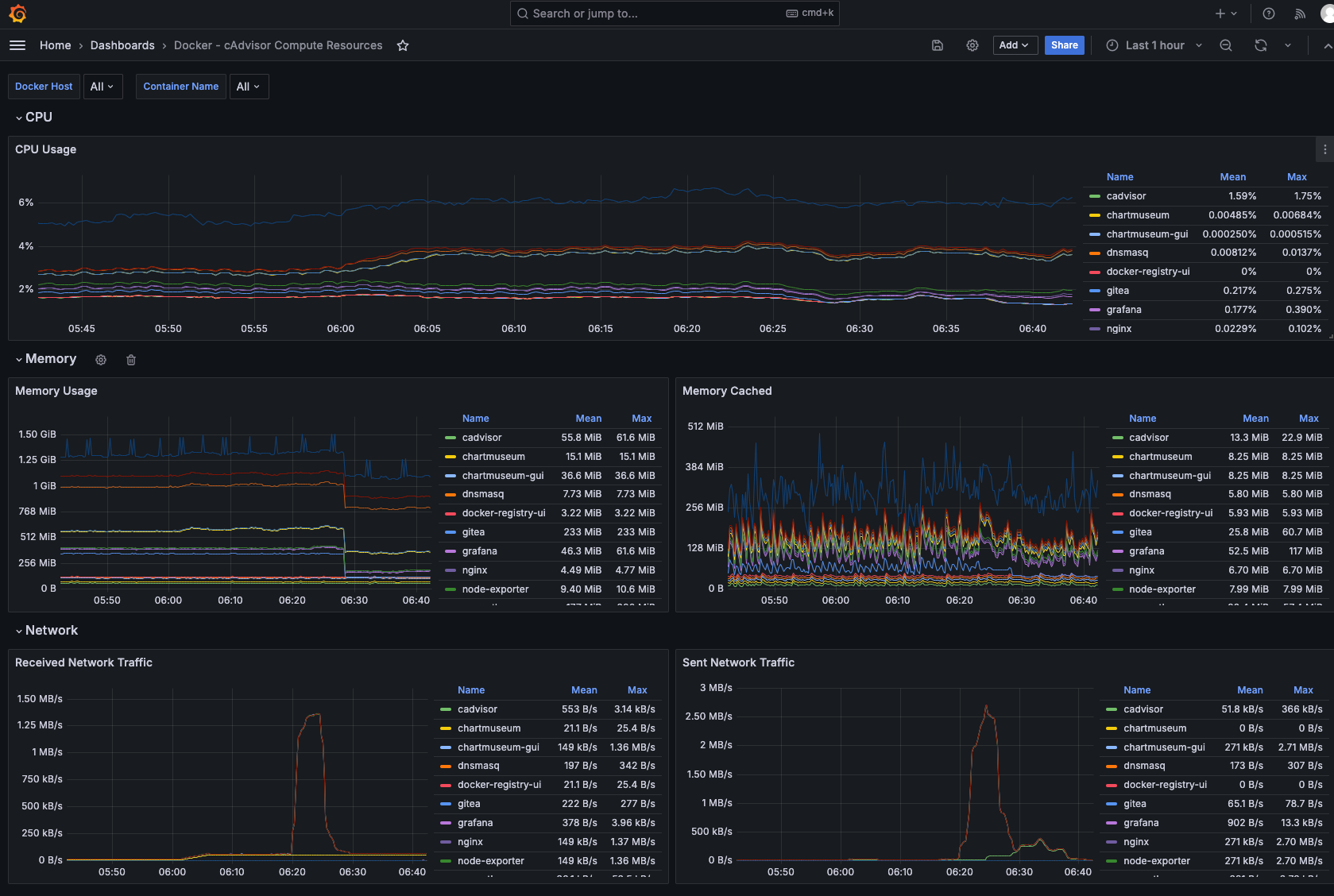Go to Dashboards breadcrumb
Viewport: 1334px width, 896px height.
click(x=122, y=45)
